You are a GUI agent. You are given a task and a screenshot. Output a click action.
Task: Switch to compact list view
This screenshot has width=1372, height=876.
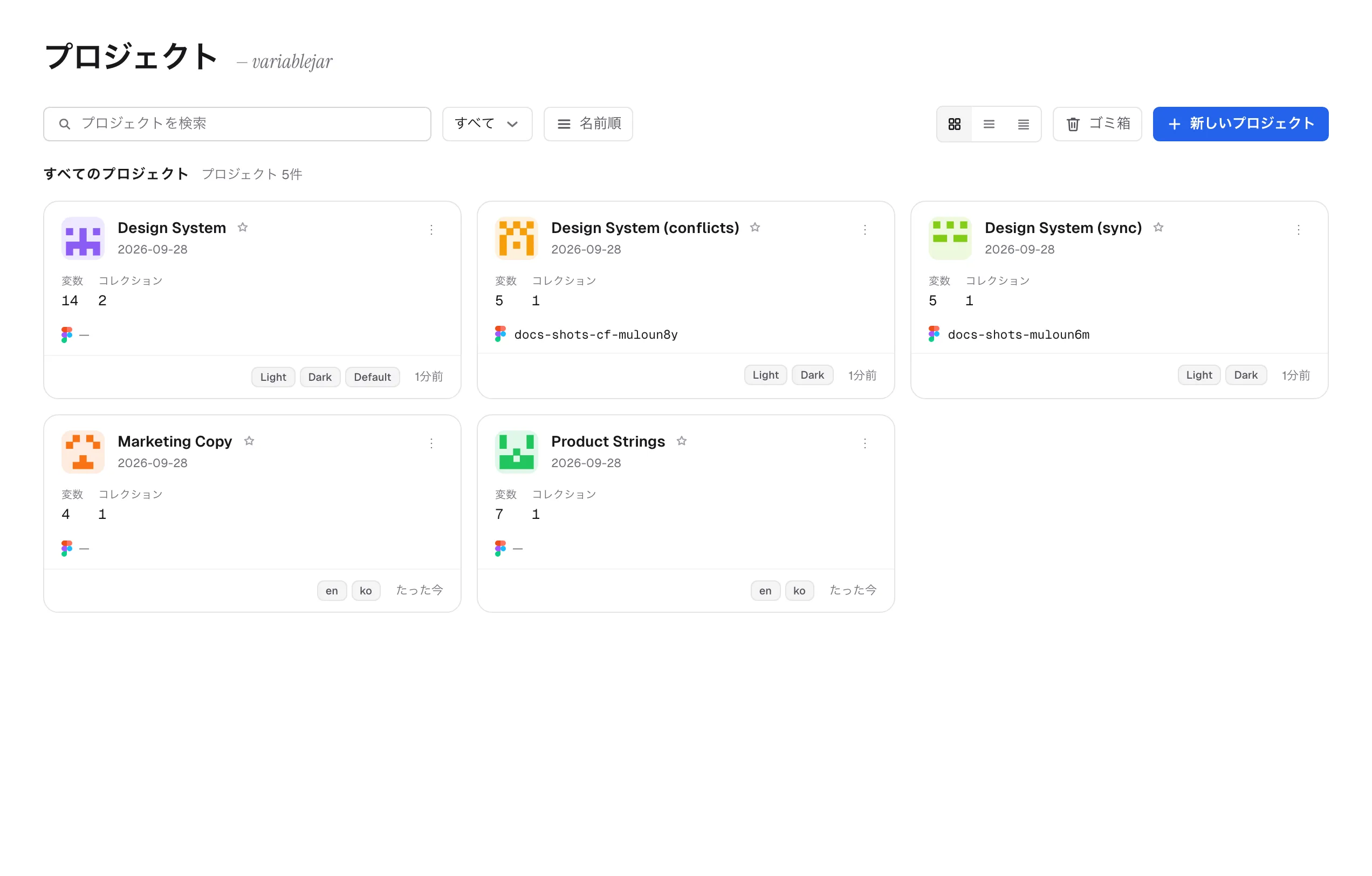click(1023, 124)
